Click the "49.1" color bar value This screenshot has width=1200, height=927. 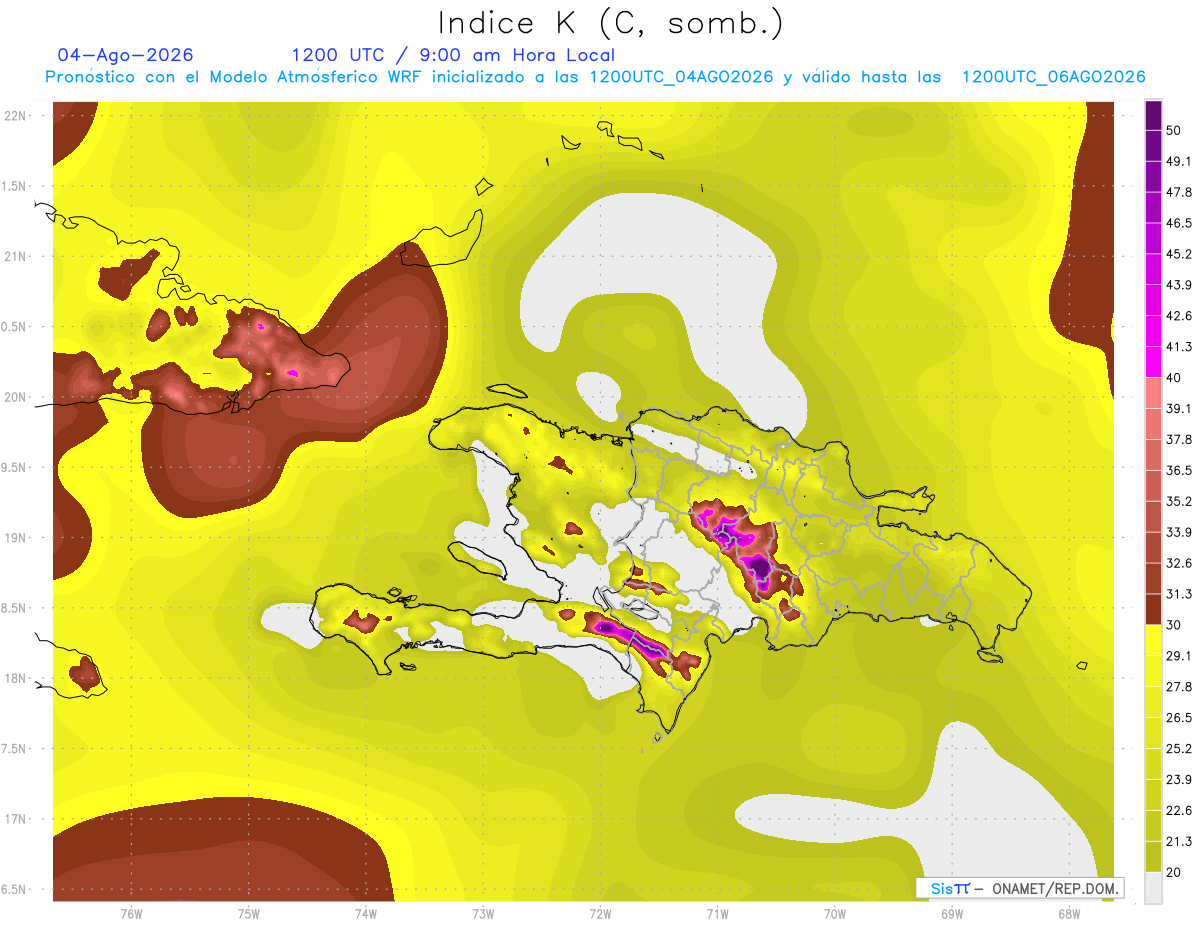1178,161
